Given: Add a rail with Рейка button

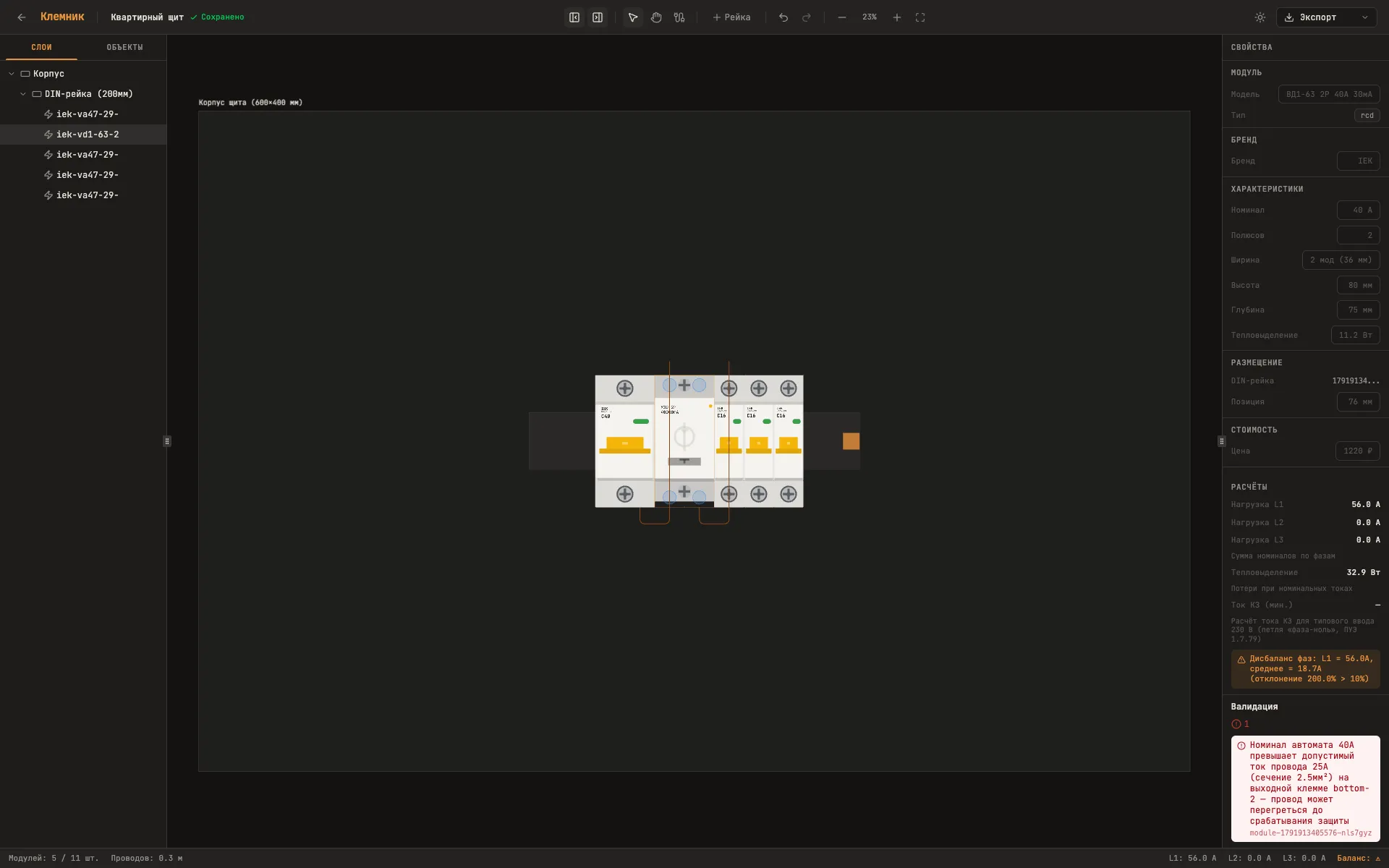Looking at the screenshot, I should [731, 17].
